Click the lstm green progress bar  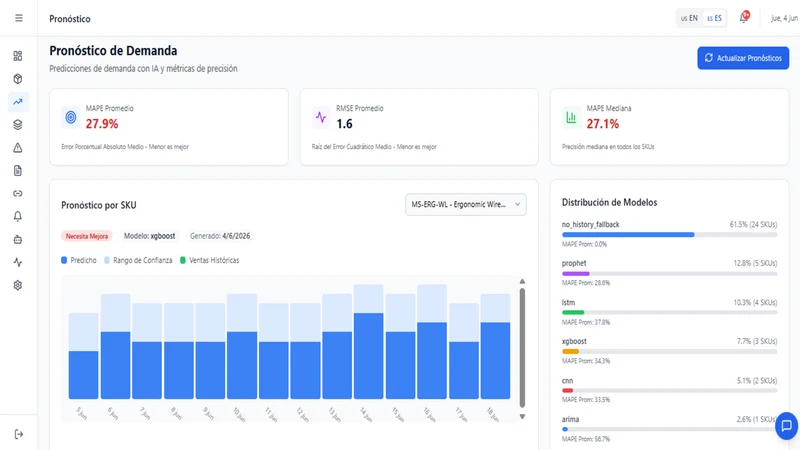pyautogui.click(x=669, y=313)
